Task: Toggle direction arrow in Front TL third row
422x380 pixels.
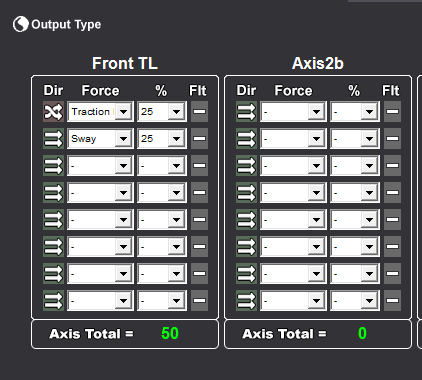Action: [x=53, y=166]
